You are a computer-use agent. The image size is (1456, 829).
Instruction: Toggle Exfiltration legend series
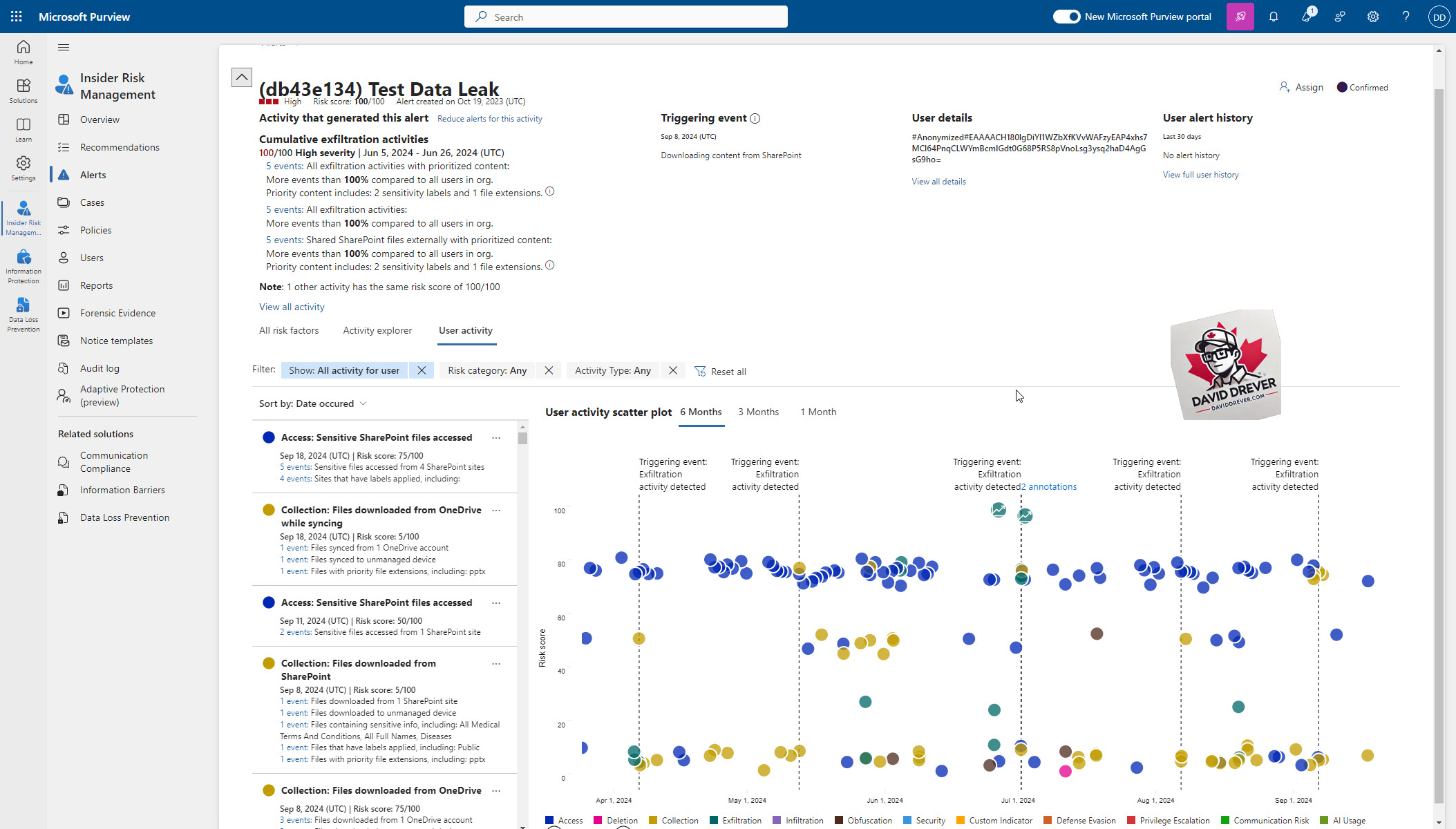pos(735,821)
